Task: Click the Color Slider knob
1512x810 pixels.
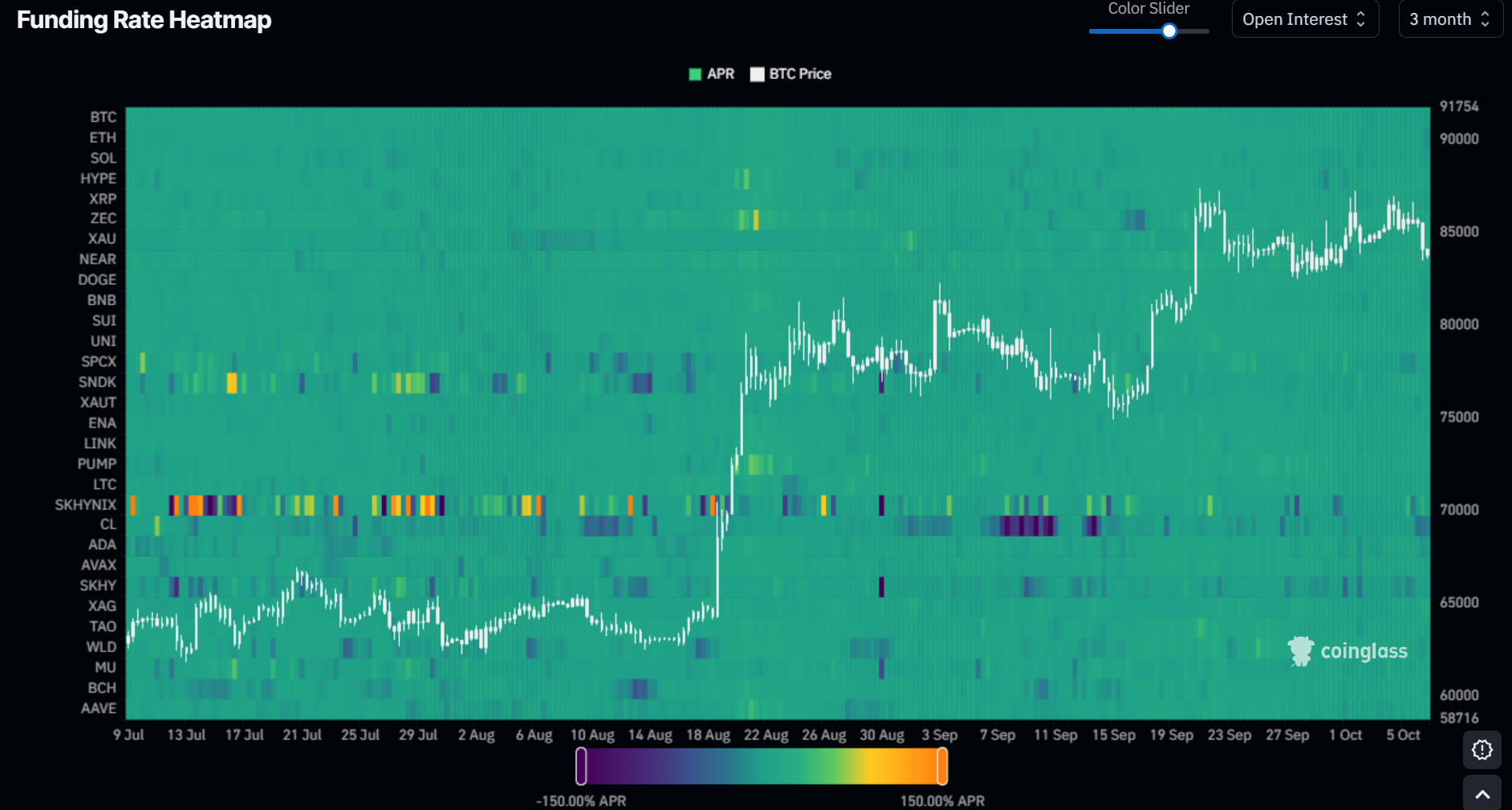Action: pyautogui.click(x=1169, y=31)
